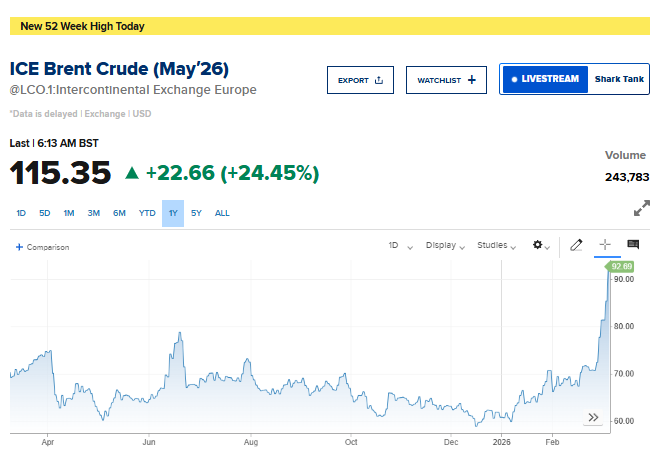Switch to the YTD range tab
Viewport: 654px width, 453px height.
(x=147, y=213)
